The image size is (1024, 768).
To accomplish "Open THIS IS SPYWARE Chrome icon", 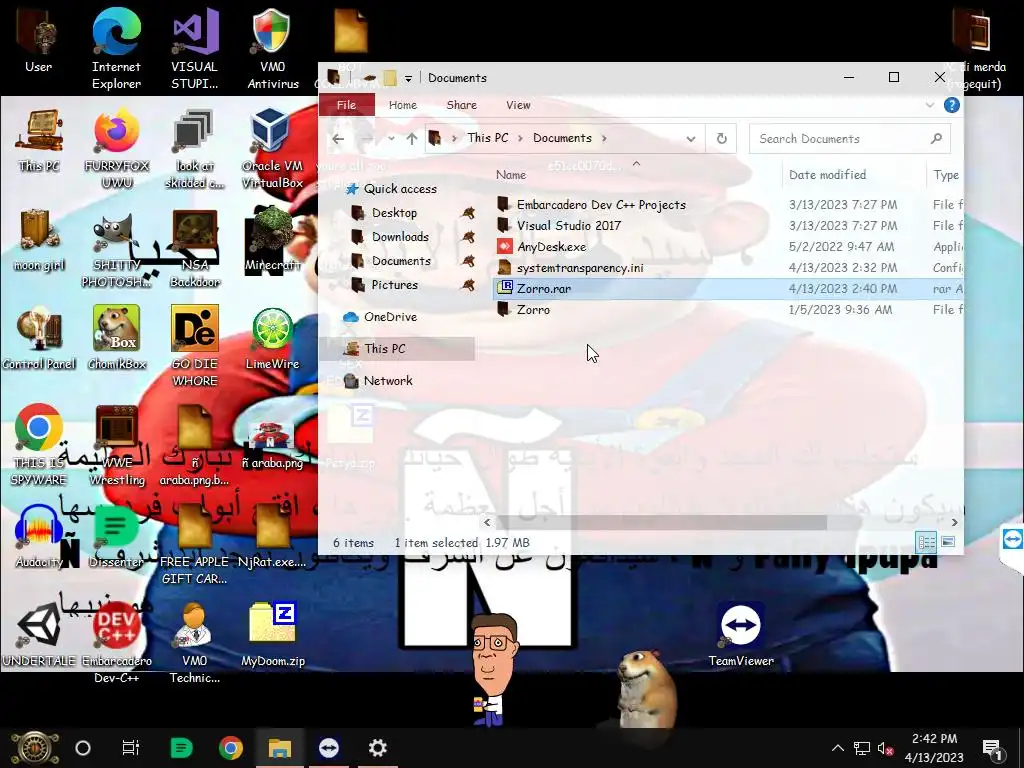I will click(39, 445).
